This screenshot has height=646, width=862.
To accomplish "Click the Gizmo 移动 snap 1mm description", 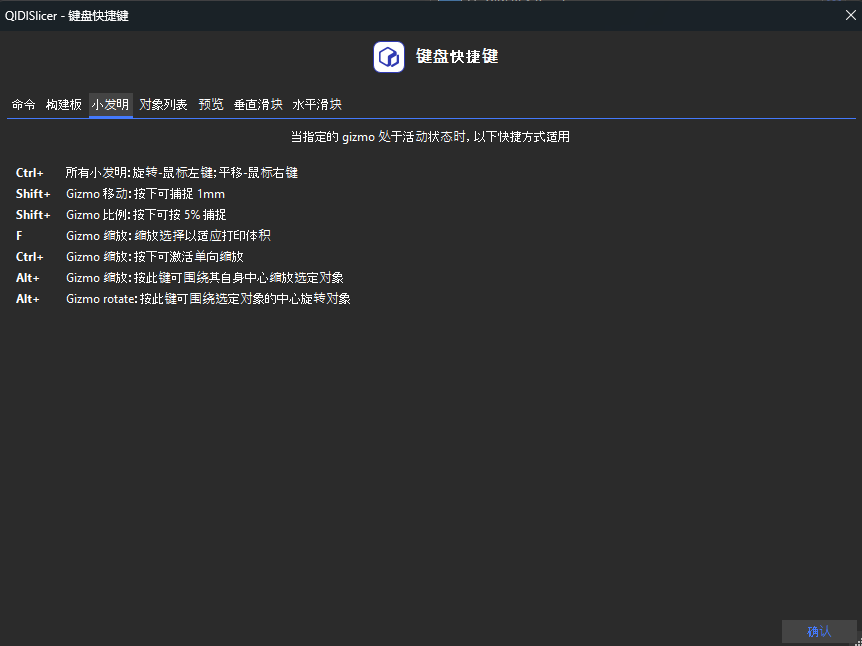I will (146, 194).
